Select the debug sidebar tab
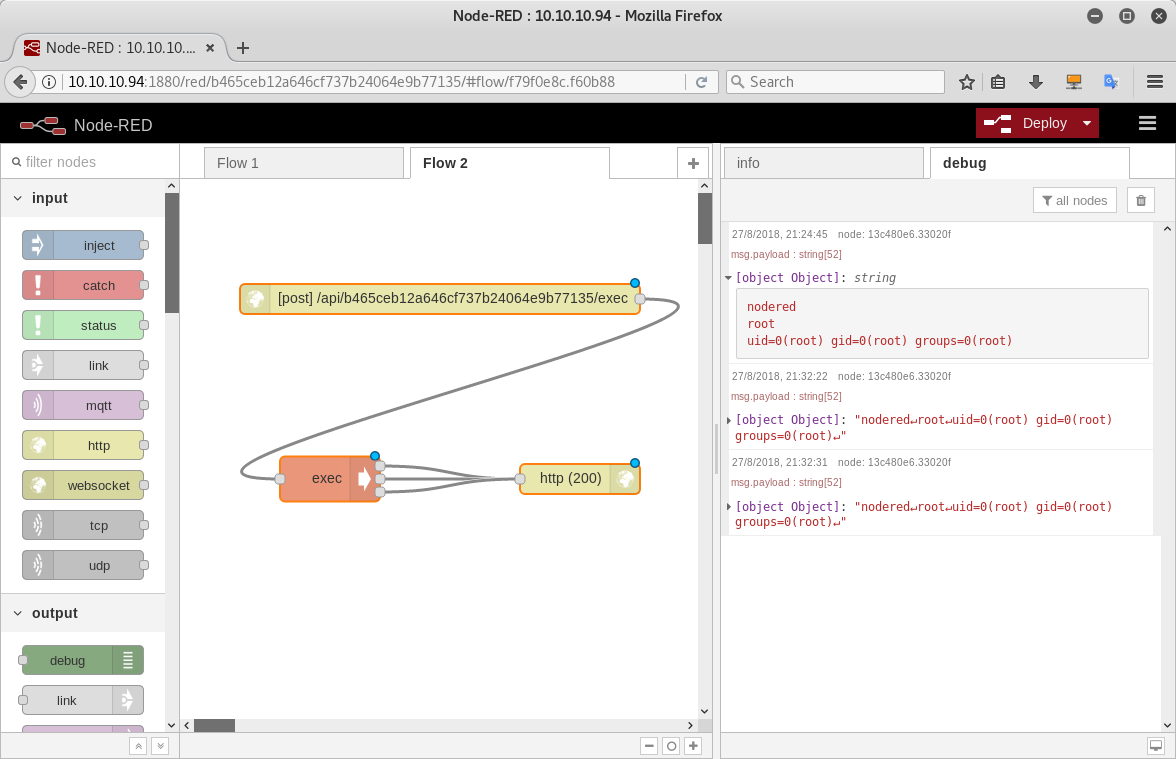Screen dimensions: 1176x759 coord(1030,163)
